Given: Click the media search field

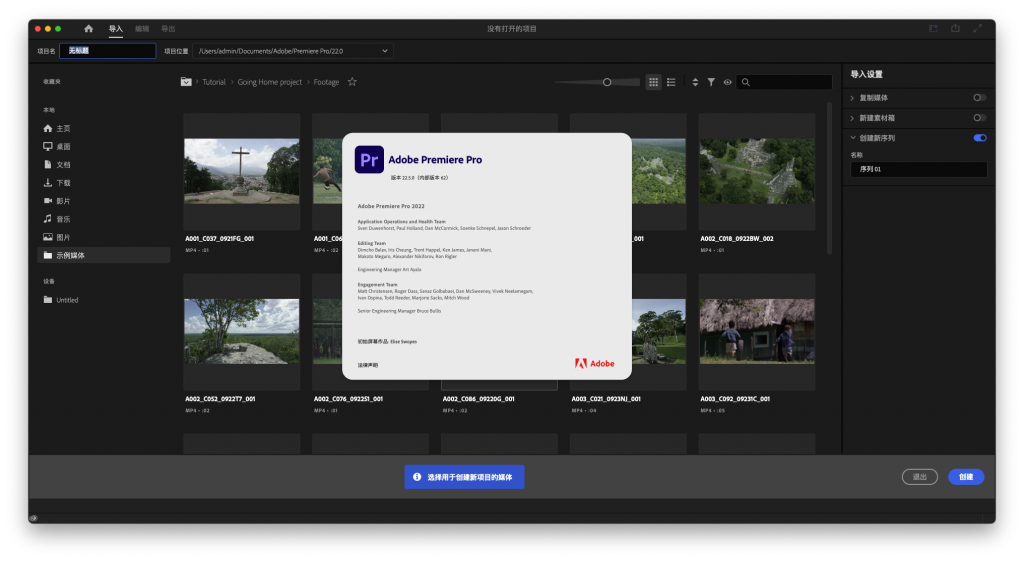Looking at the screenshot, I should pyautogui.click(x=784, y=82).
